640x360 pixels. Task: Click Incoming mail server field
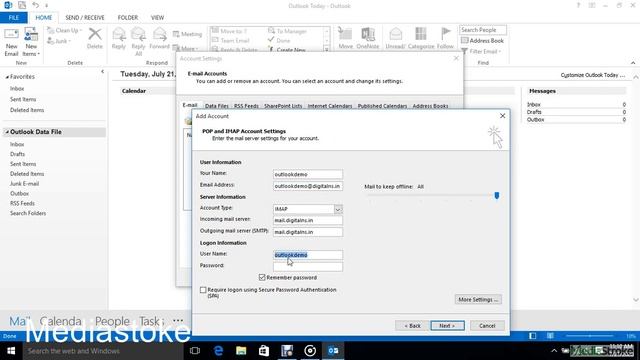[308, 220]
